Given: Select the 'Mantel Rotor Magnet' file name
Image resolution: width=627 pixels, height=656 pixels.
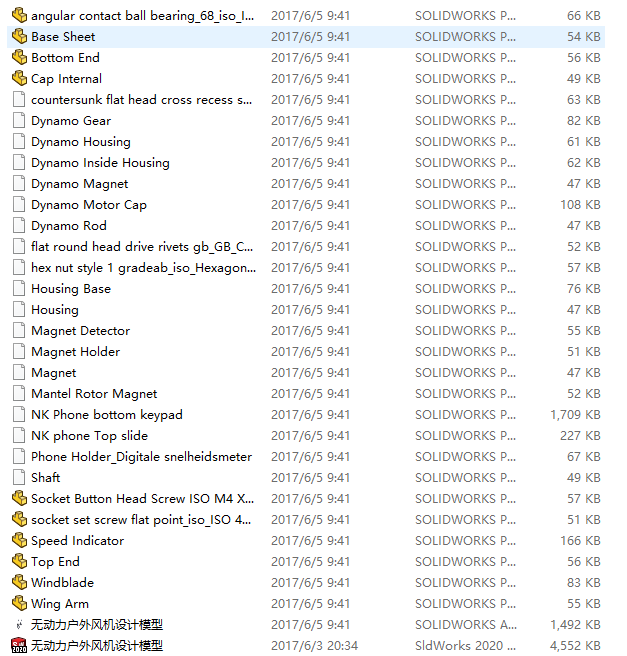Looking at the screenshot, I should pos(94,394).
